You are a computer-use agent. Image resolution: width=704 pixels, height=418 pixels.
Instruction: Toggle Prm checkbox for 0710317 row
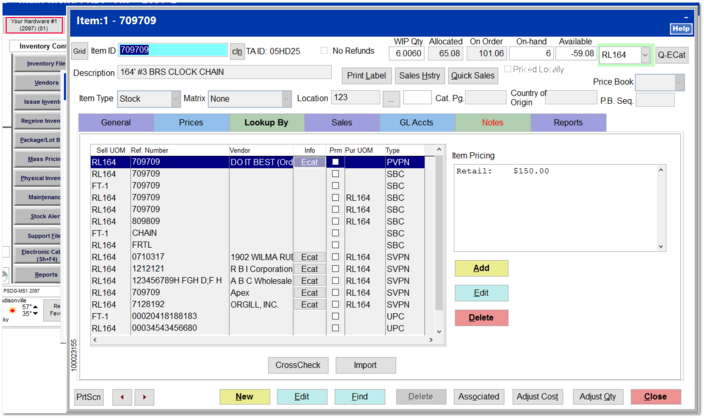(335, 257)
